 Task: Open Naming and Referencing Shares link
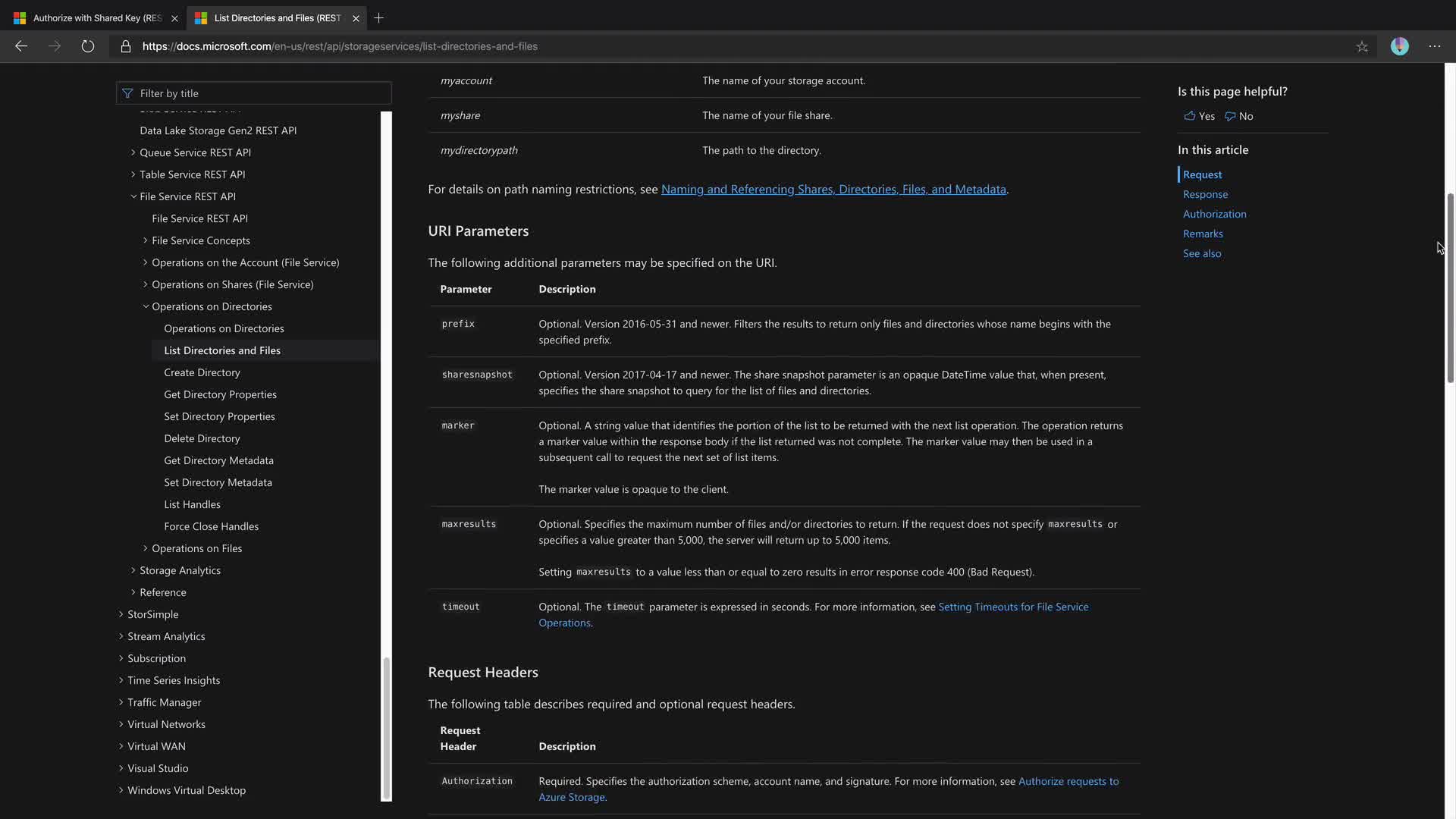click(833, 190)
